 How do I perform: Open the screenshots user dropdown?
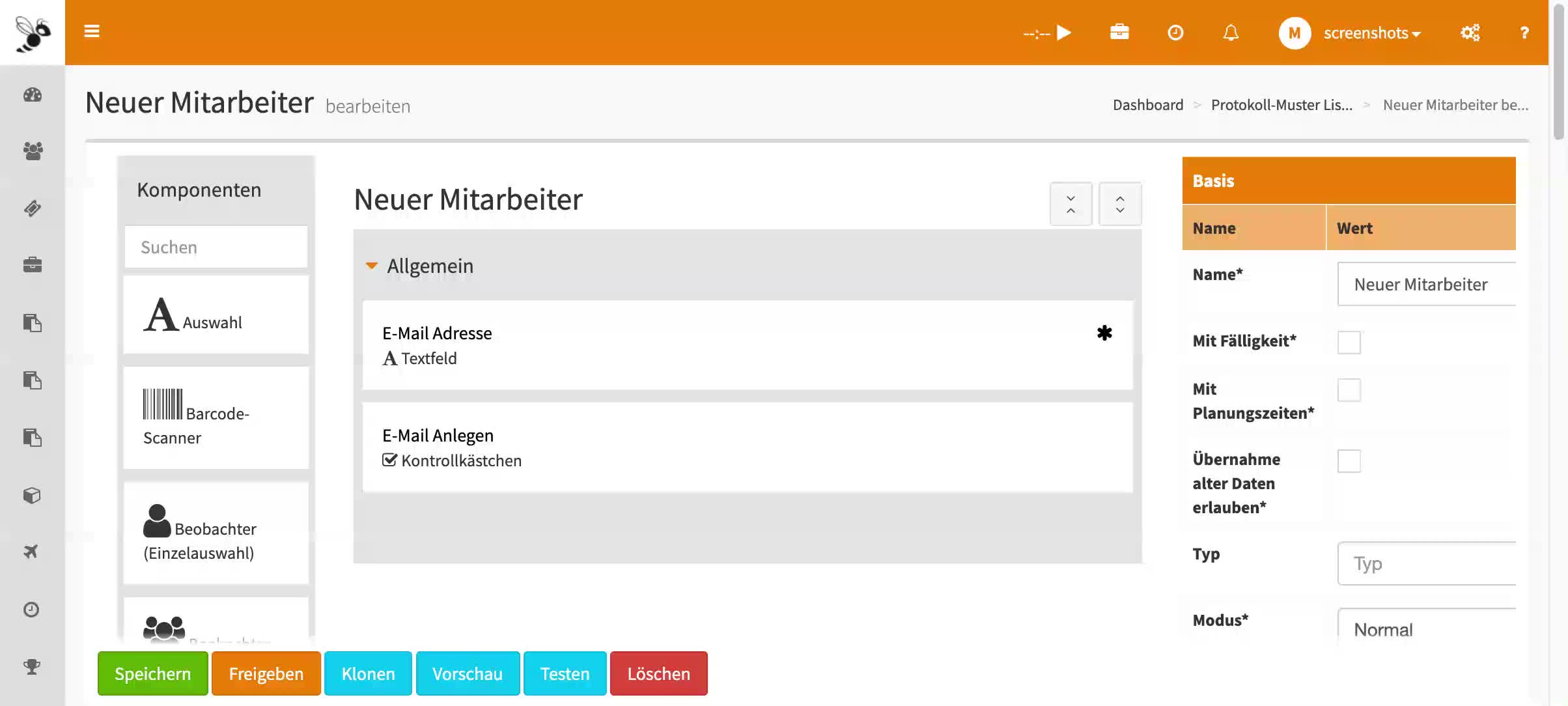(x=1371, y=33)
